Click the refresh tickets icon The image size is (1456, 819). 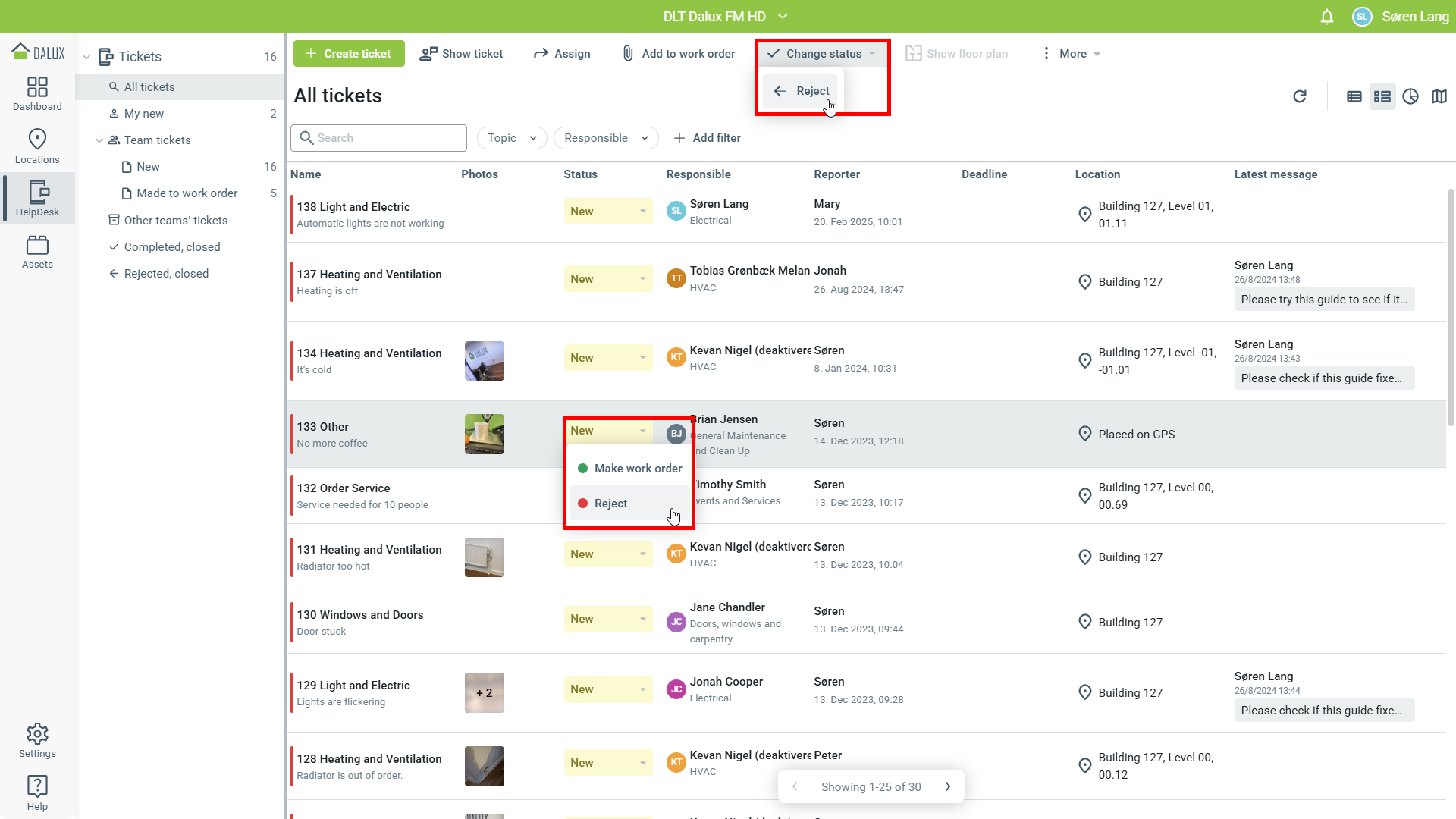(1299, 96)
